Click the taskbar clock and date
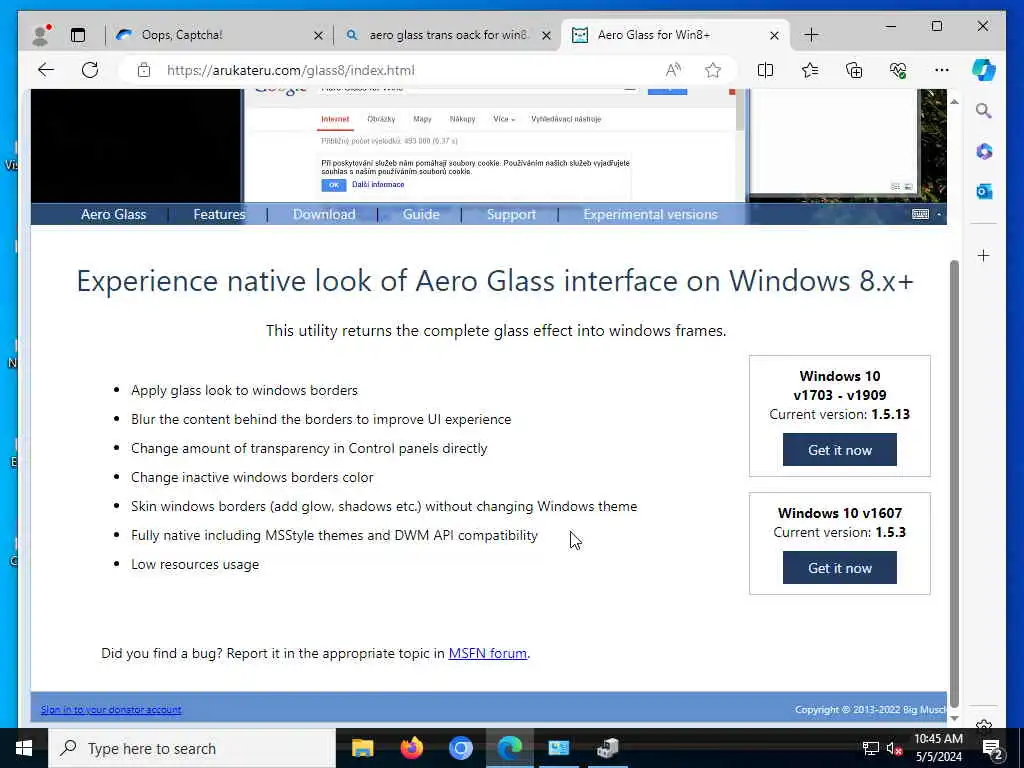 coord(938,748)
